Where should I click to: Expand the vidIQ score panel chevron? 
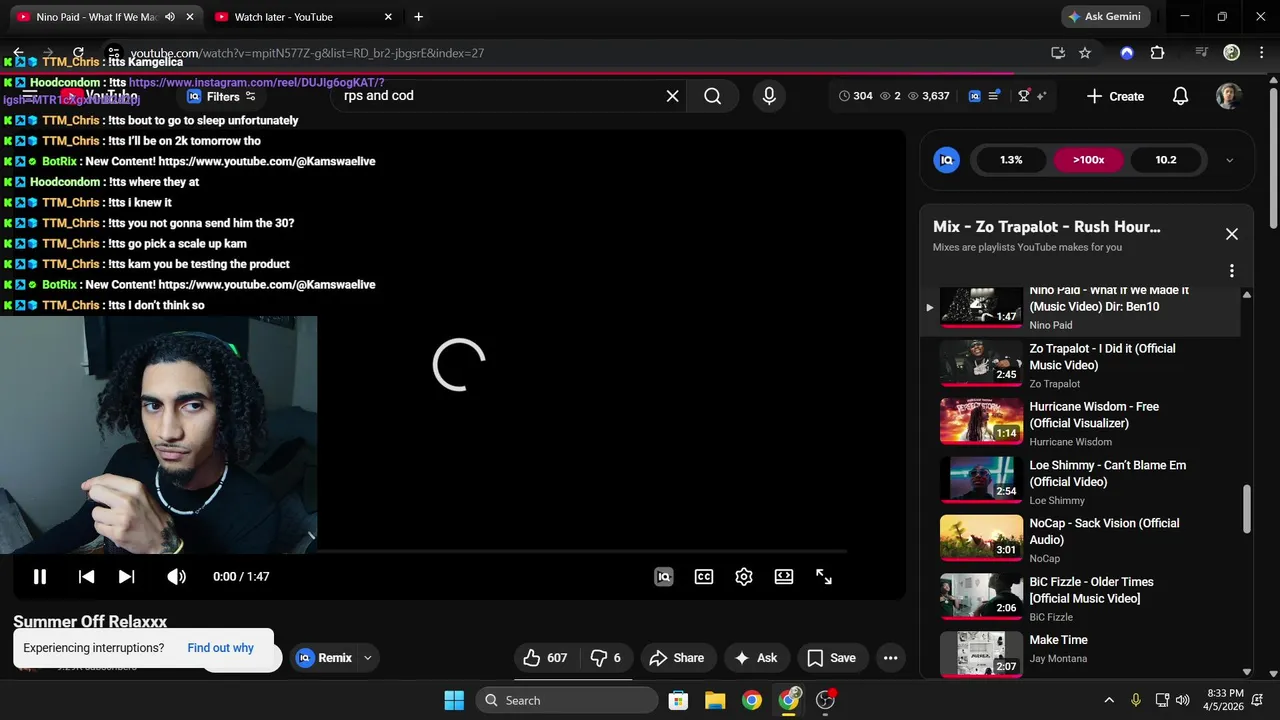(x=1229, y=160)
